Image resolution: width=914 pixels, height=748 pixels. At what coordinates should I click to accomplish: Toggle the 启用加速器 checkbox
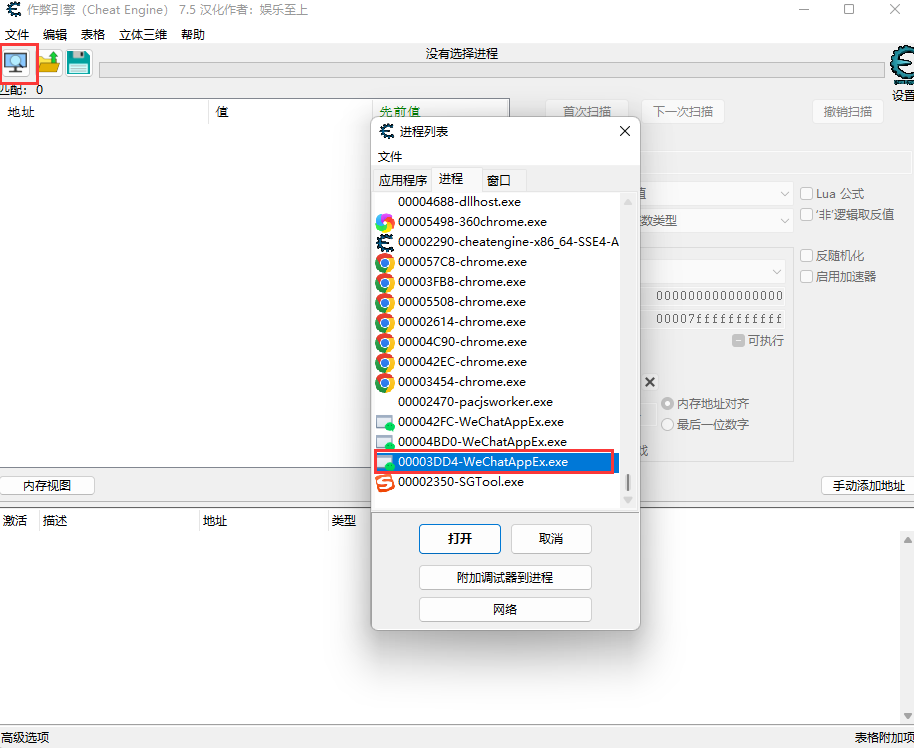click(807, 276)
